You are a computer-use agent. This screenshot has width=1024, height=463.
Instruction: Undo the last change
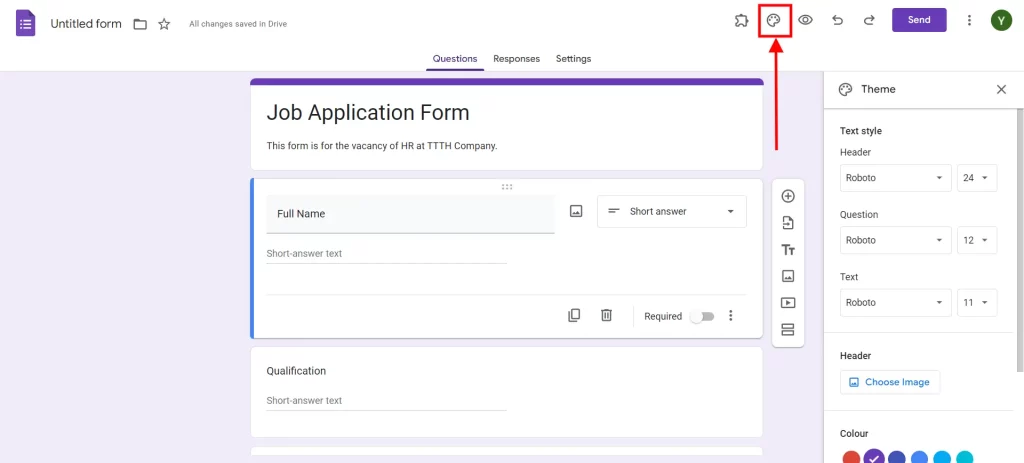837,20
